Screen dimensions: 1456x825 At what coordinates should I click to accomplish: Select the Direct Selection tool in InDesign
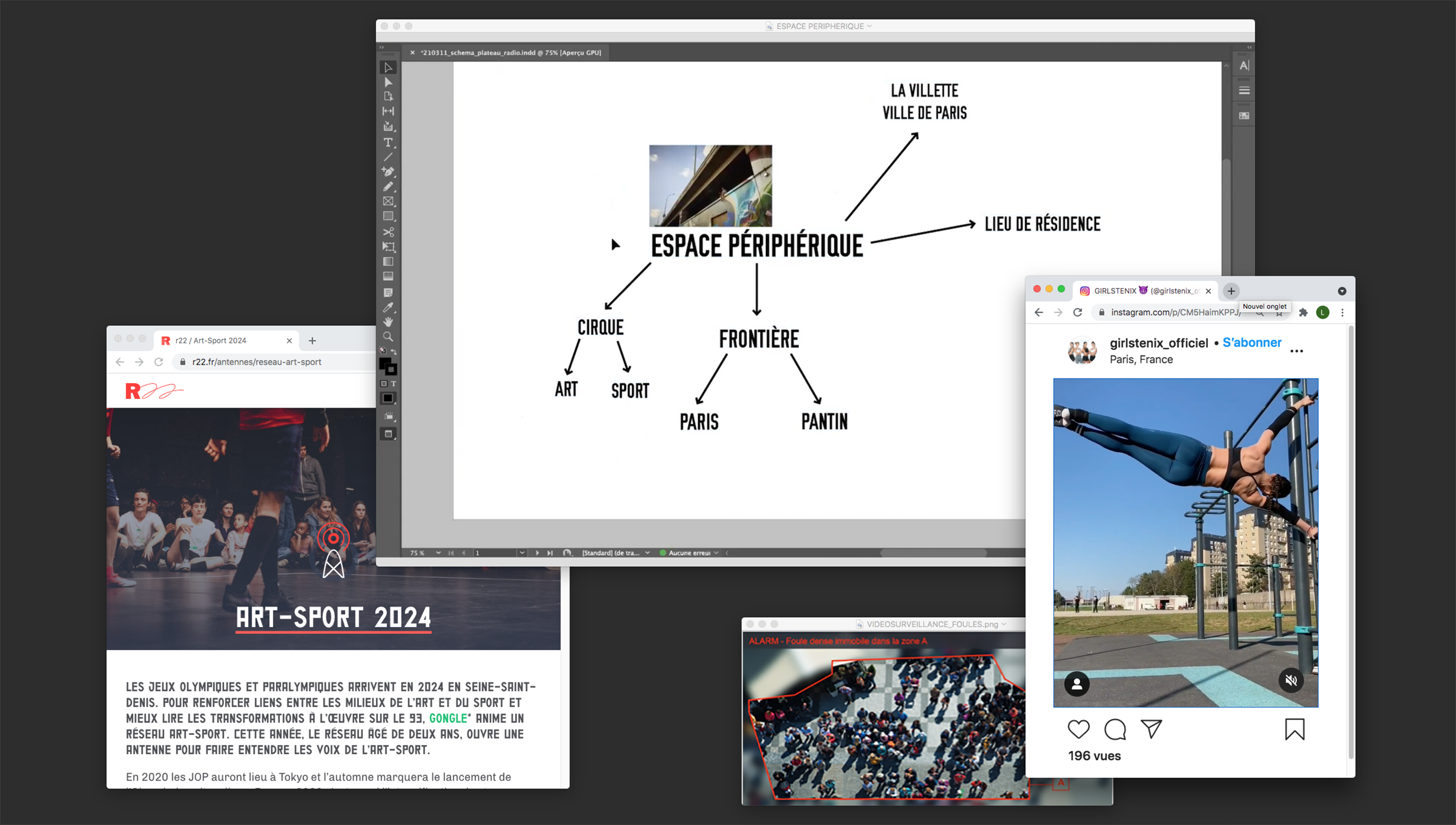tap(388, 82)
